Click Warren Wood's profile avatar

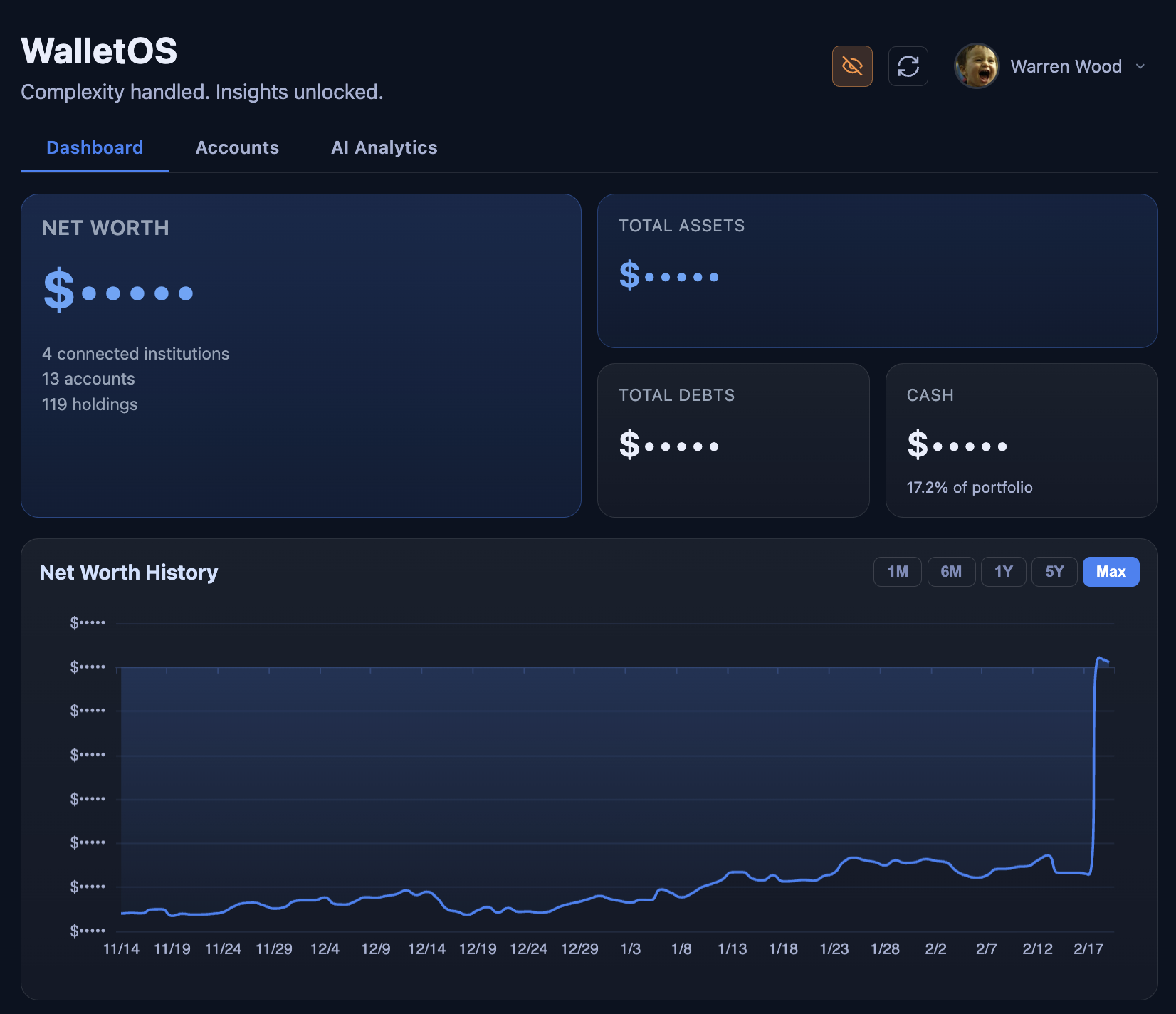[x=977, y=66]
